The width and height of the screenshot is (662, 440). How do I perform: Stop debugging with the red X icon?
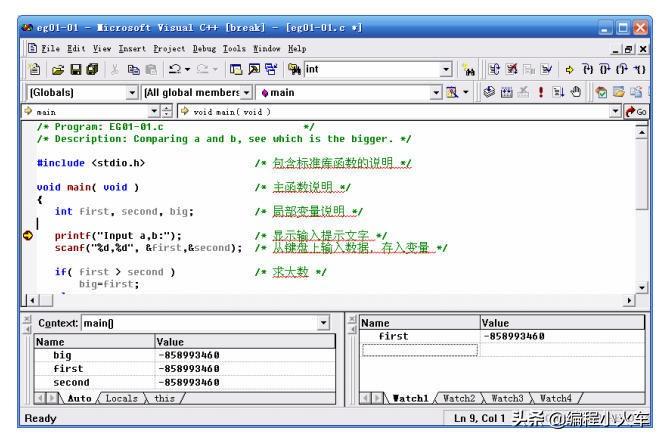click(512, 69)
